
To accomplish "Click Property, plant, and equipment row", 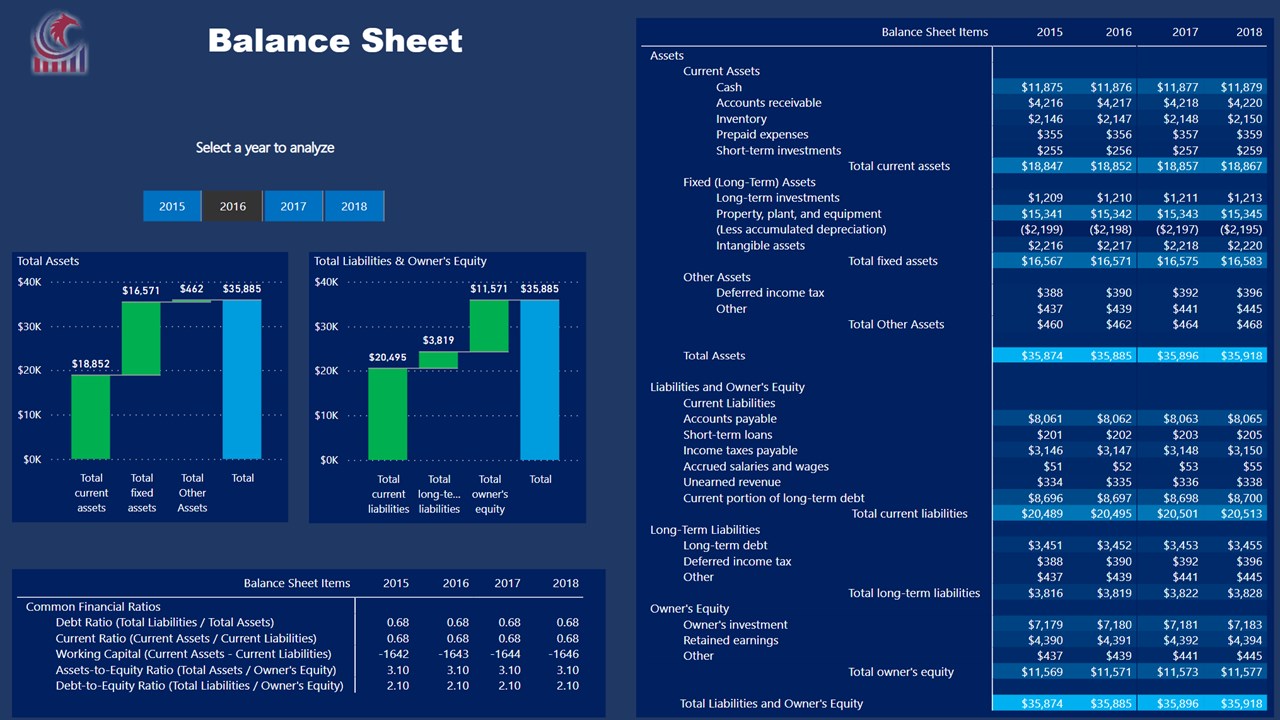I will click(798, 214).
